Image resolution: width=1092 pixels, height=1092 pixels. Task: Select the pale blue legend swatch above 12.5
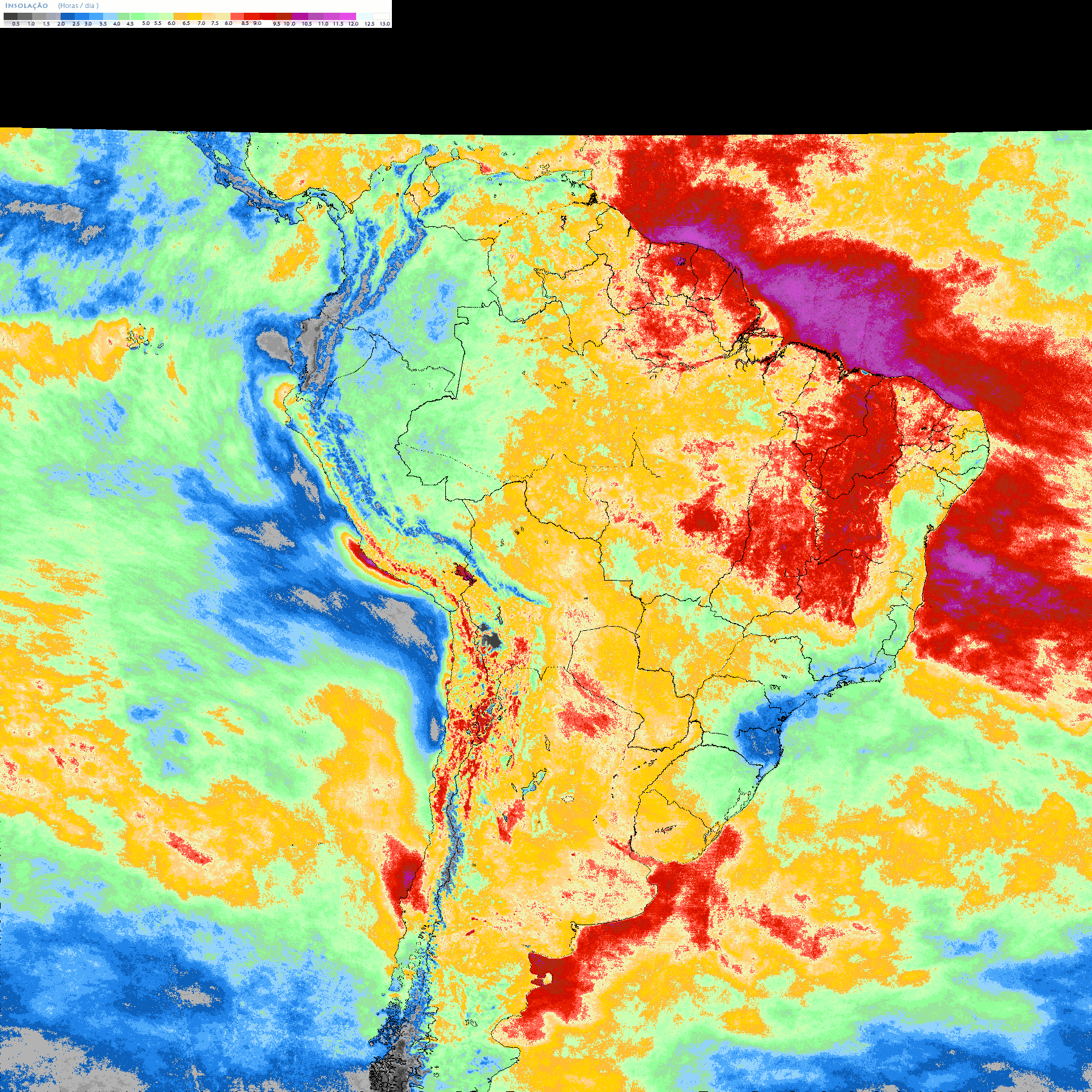tap(364, 16)
